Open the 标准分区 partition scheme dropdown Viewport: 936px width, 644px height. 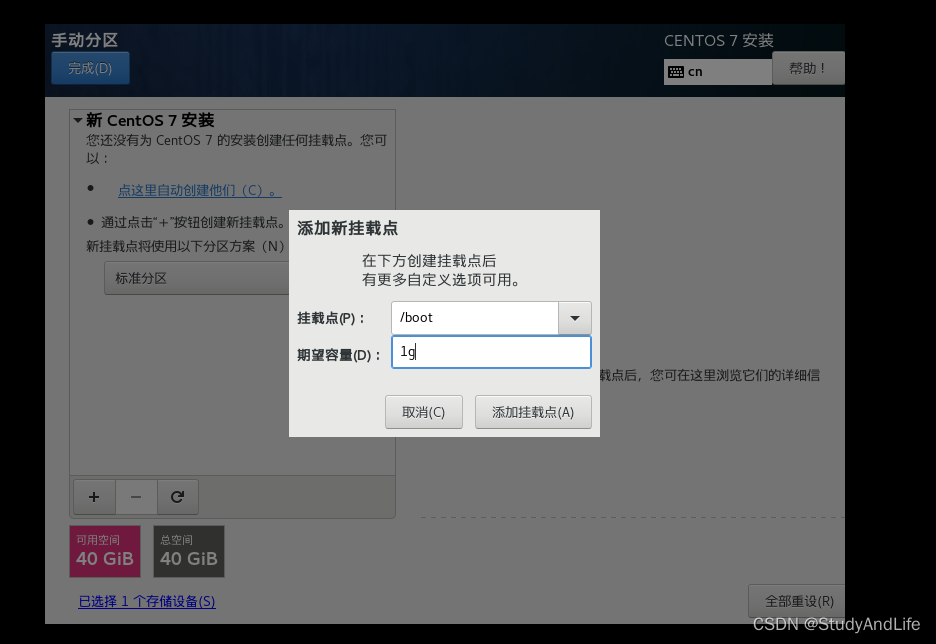197,278
